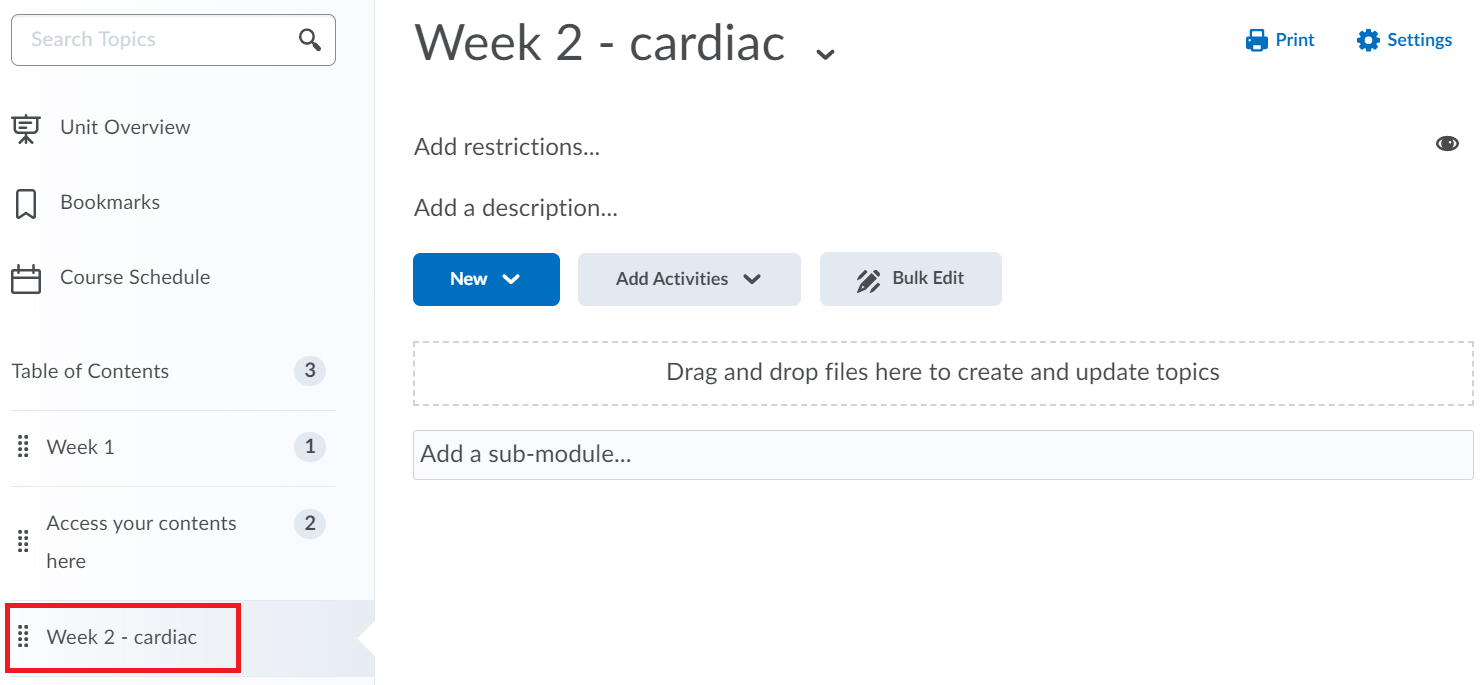Click the Bulk Edit button
1484x685 pixels.
tap(911, 279)
